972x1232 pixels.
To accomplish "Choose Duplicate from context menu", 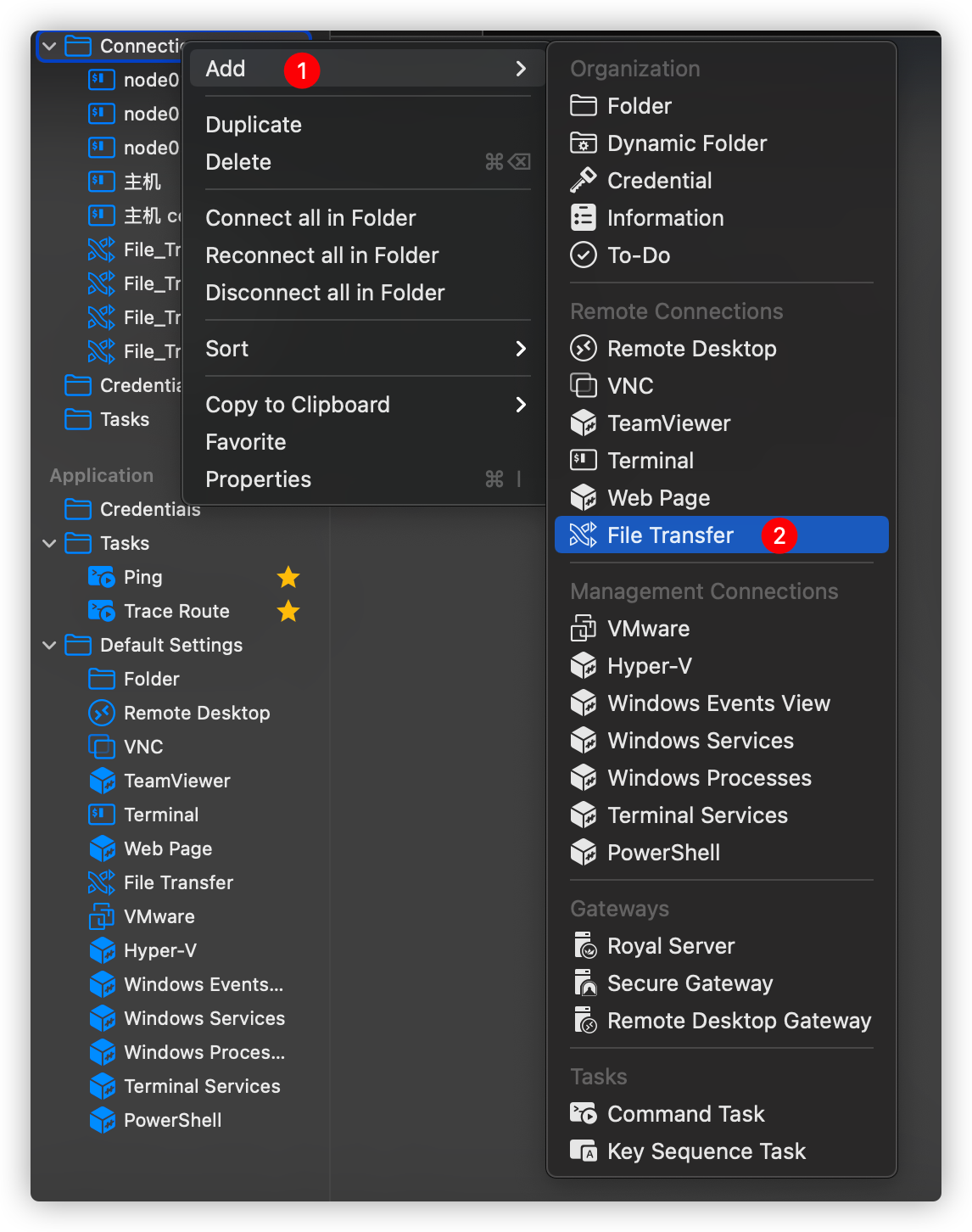I will (254, 125).
